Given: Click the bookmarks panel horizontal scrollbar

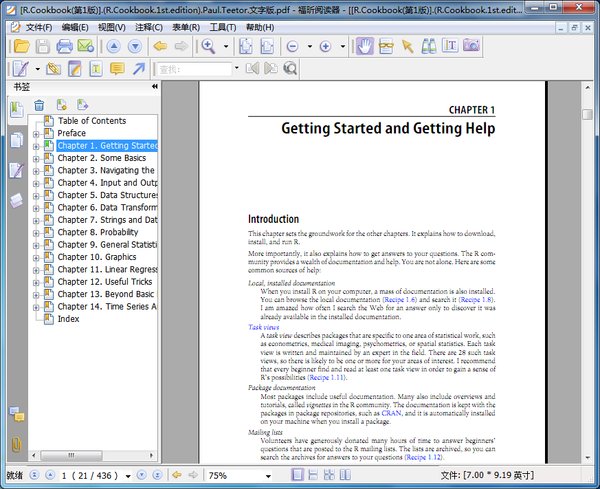Looking at the screenshot, I should [72, 455].
